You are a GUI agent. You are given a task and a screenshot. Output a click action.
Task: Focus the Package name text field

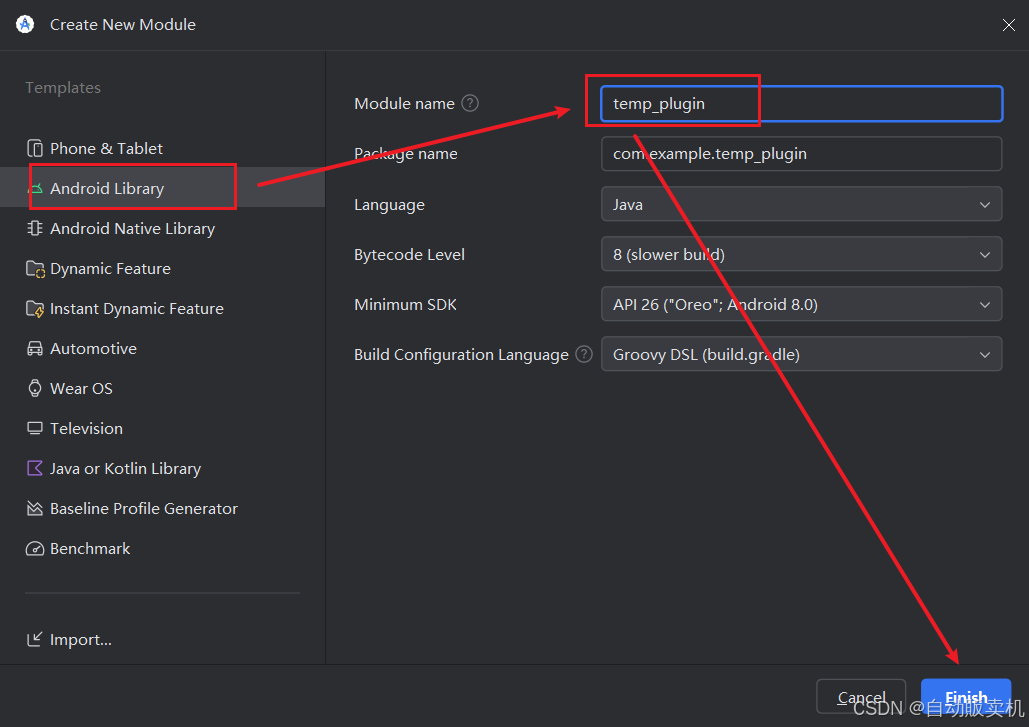point(801,154)
